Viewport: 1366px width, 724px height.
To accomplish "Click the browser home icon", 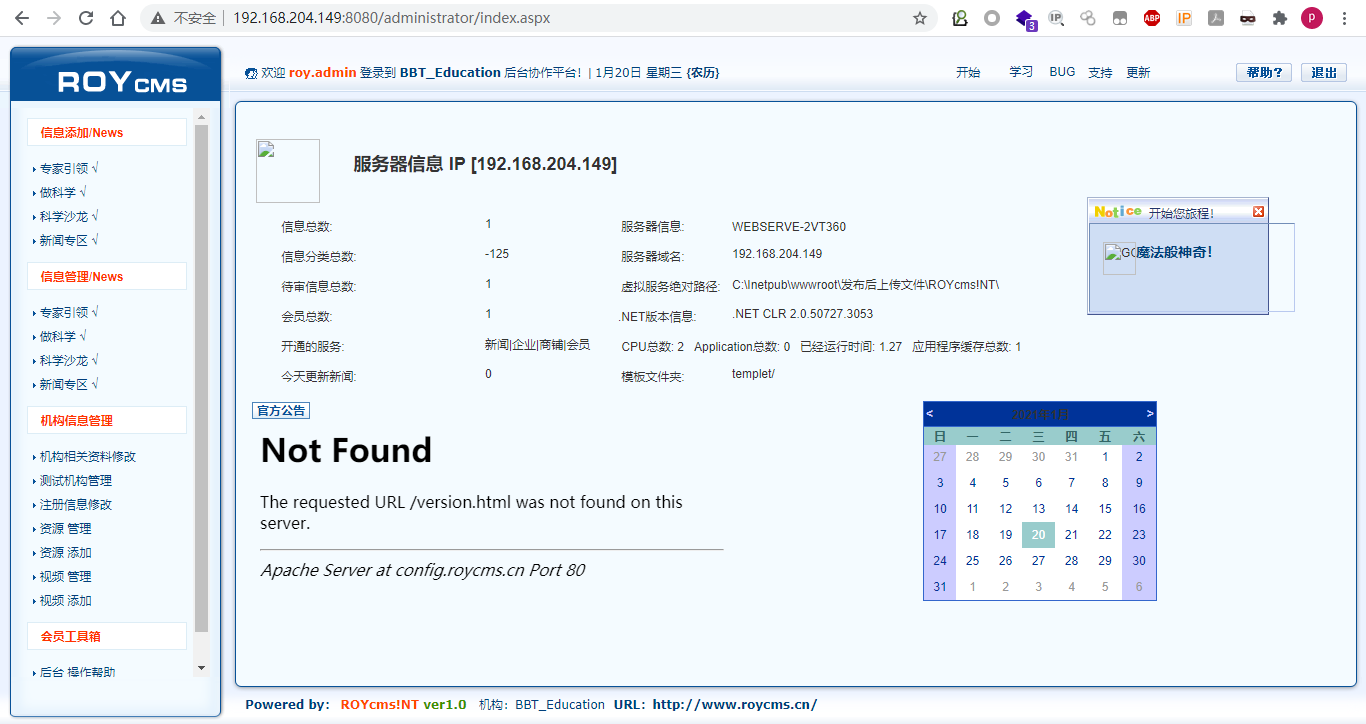I will [x=117, y=17].
